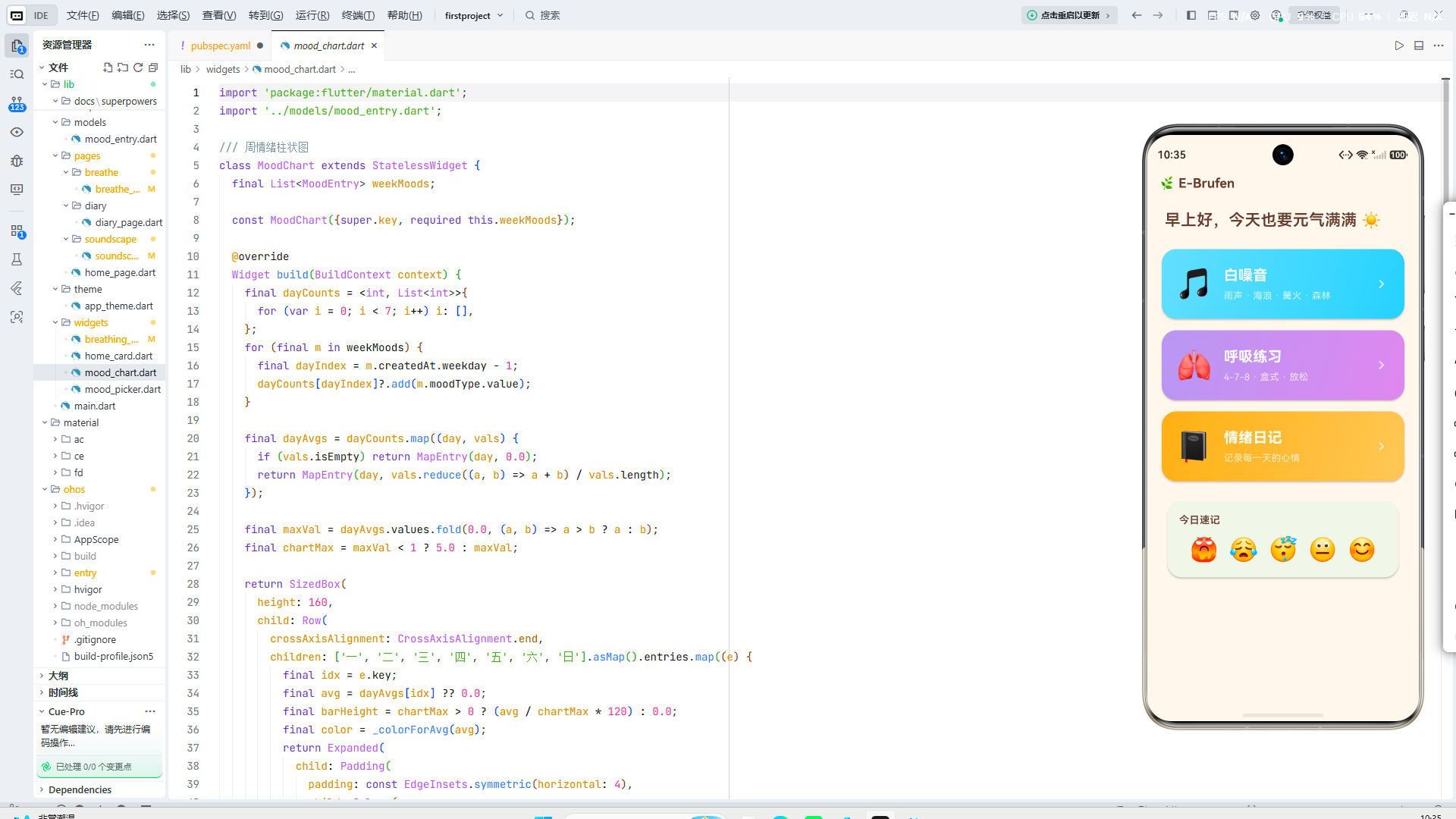This screenshot has width=1456, height=819.
Task: Open the 白噪音 card in preview
Action: pyautogui.click(x=1282, y=284)
